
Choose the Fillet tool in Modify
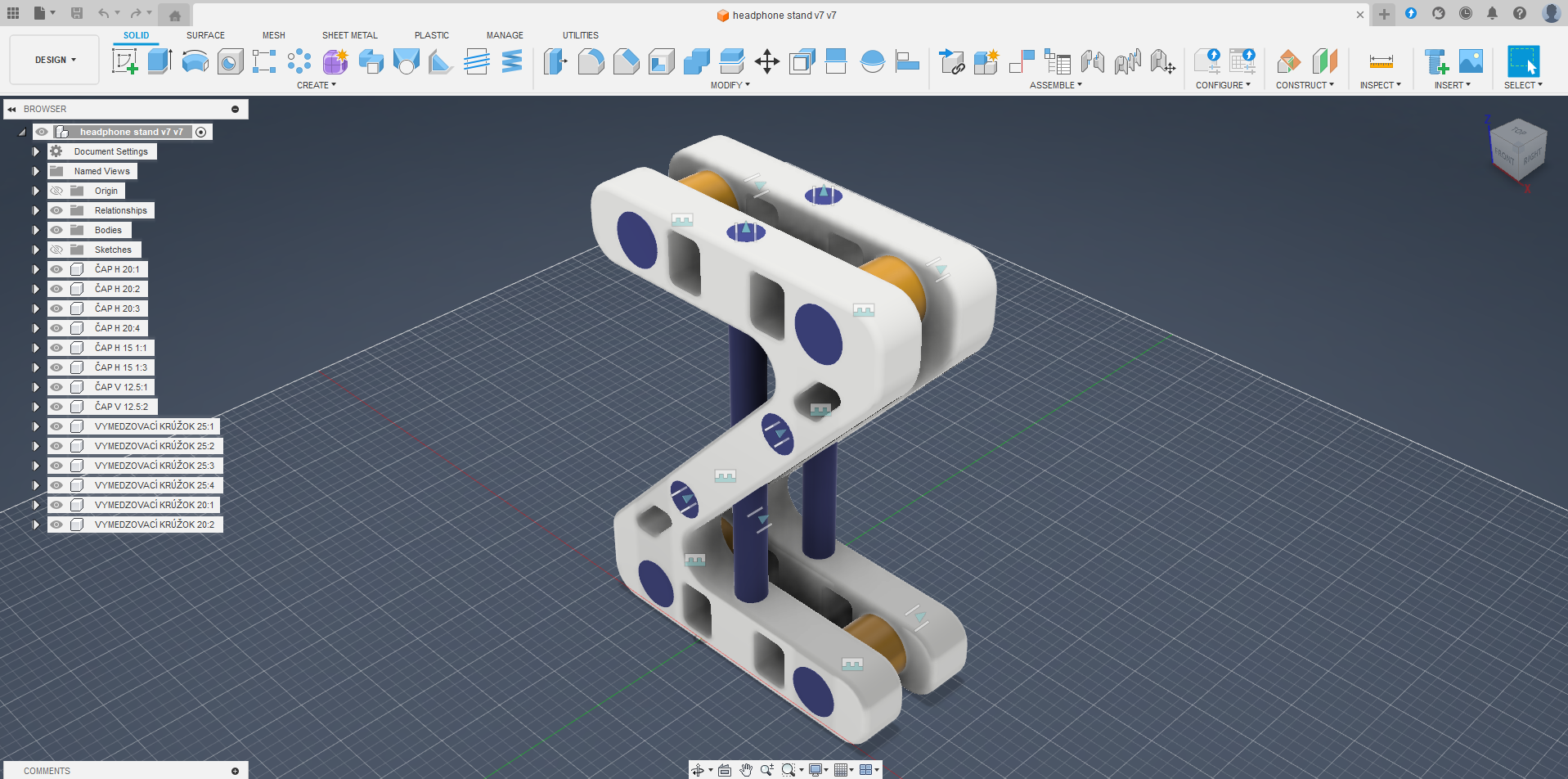point(591,61)
